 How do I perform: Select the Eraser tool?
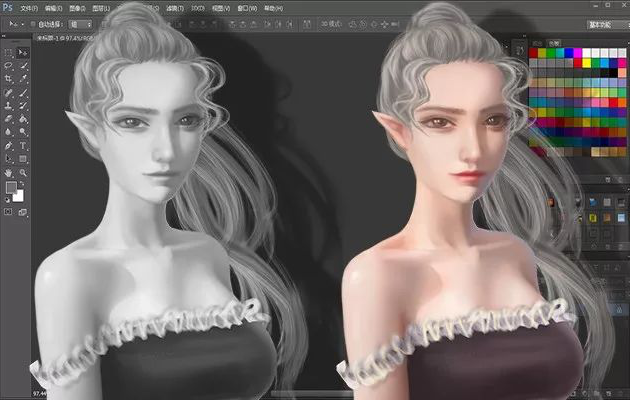(x=8, y=119)
